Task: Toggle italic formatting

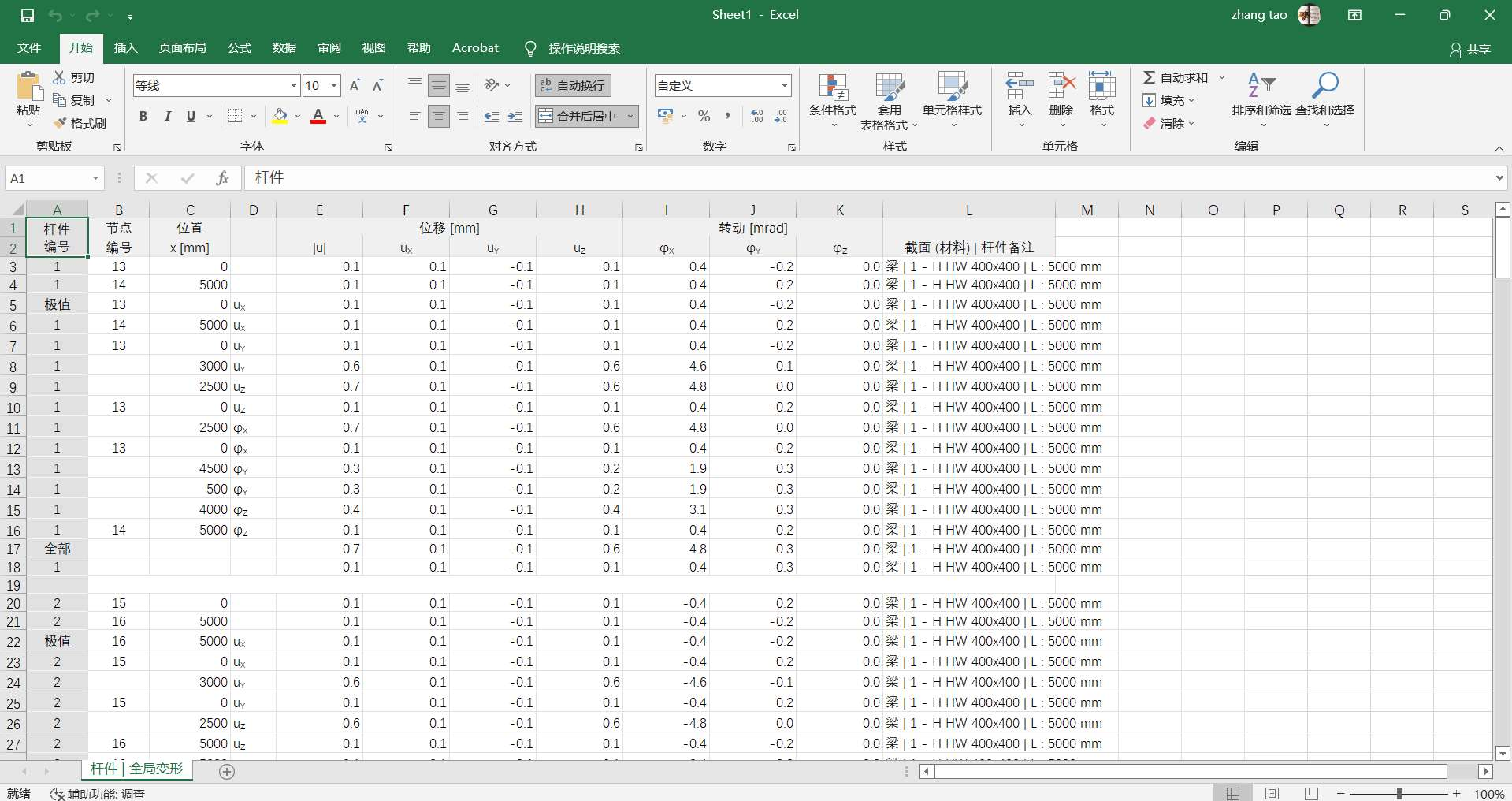Action: 166,116
